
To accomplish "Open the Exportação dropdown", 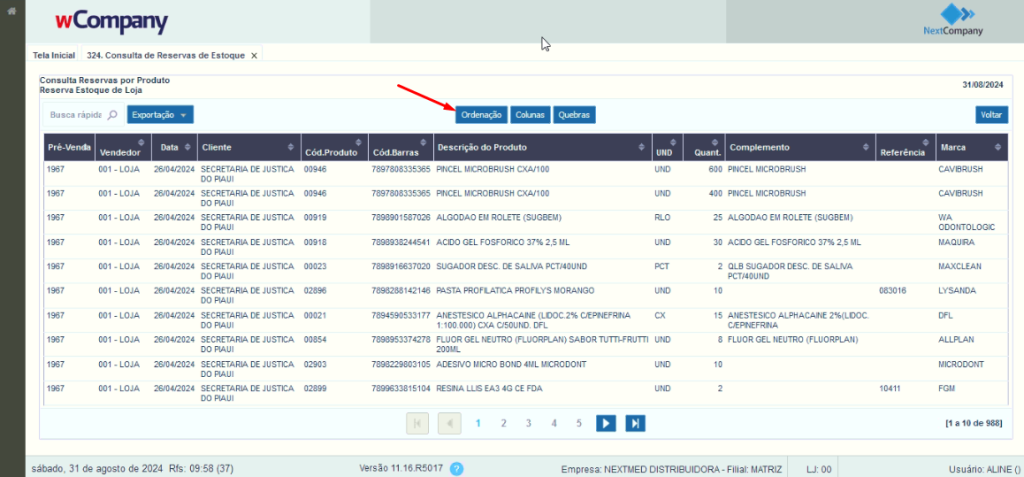I will click(x=160, y=114).
